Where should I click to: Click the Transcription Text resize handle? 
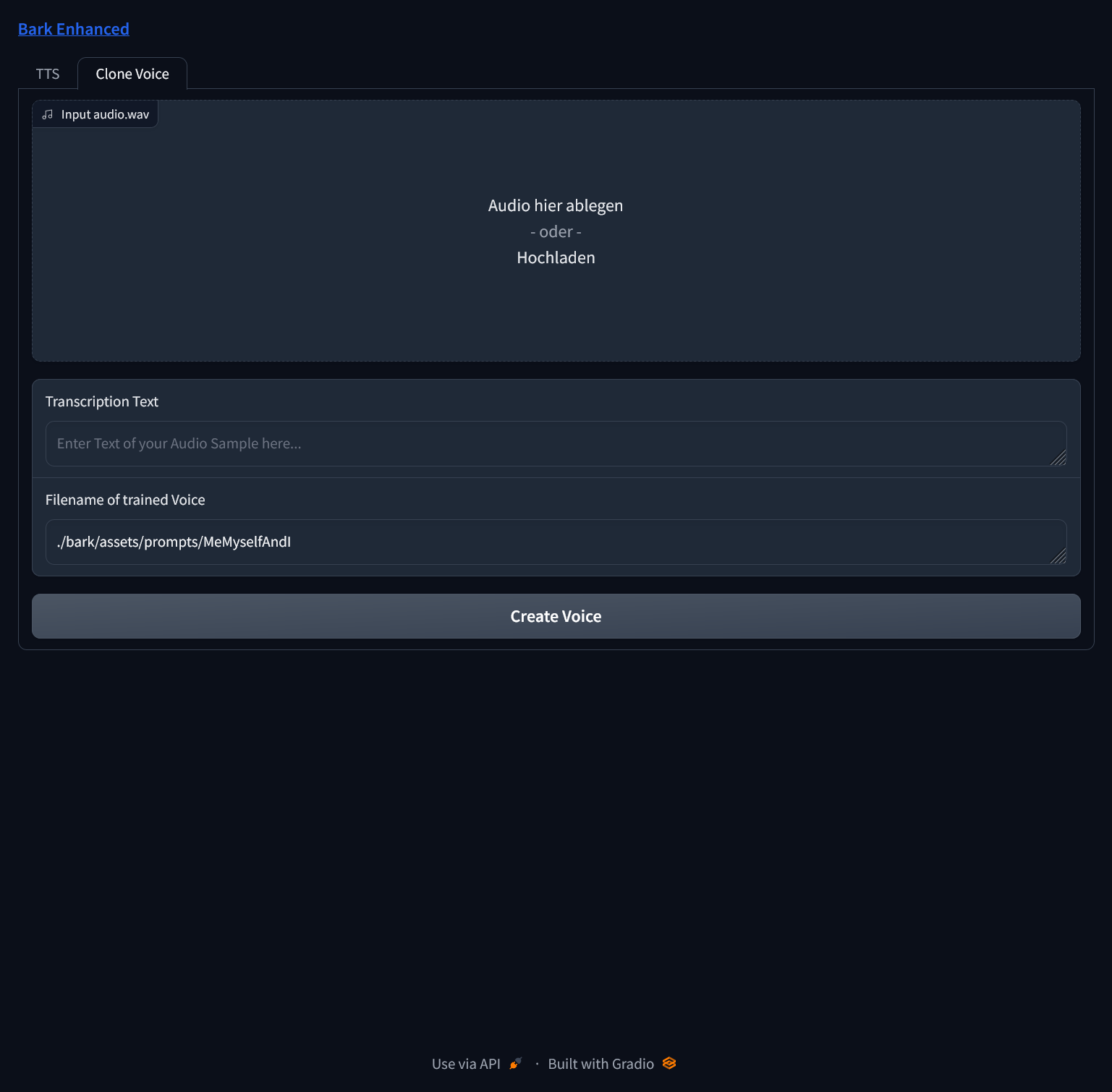(1058, 458)
